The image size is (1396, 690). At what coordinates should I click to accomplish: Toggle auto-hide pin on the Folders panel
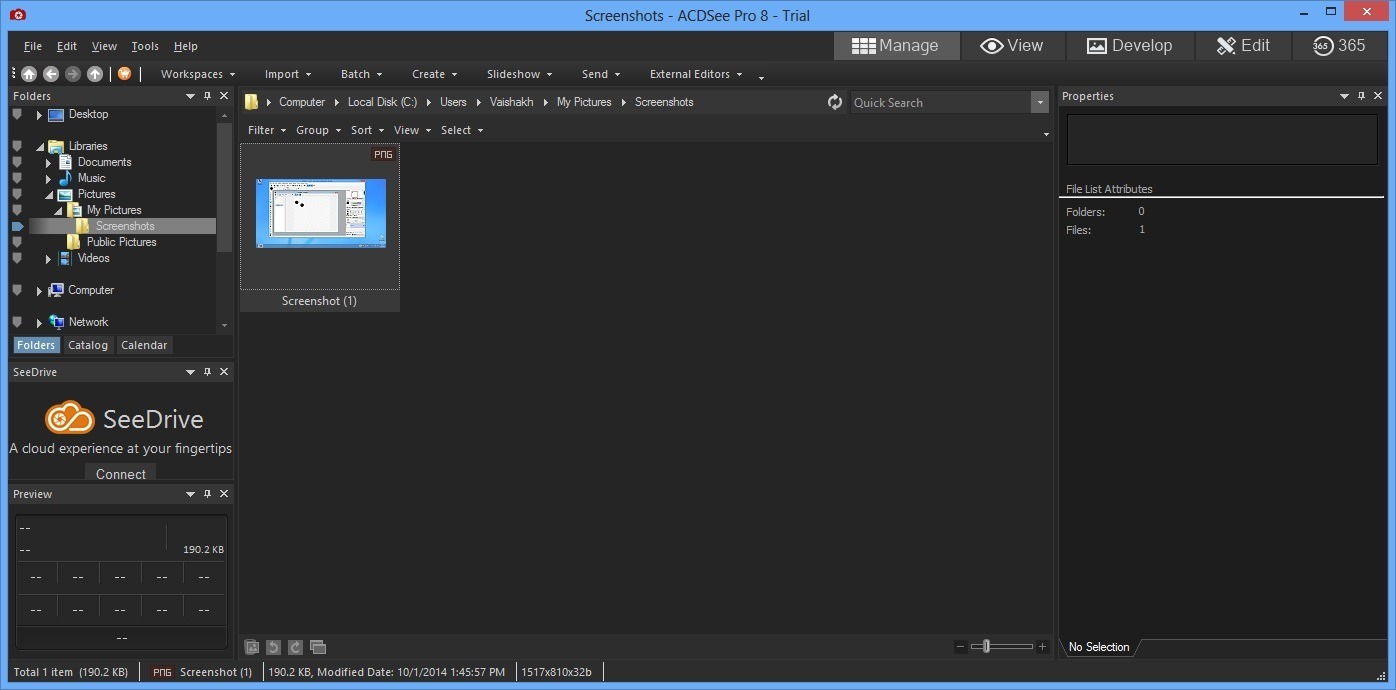[x=207, y=95]
